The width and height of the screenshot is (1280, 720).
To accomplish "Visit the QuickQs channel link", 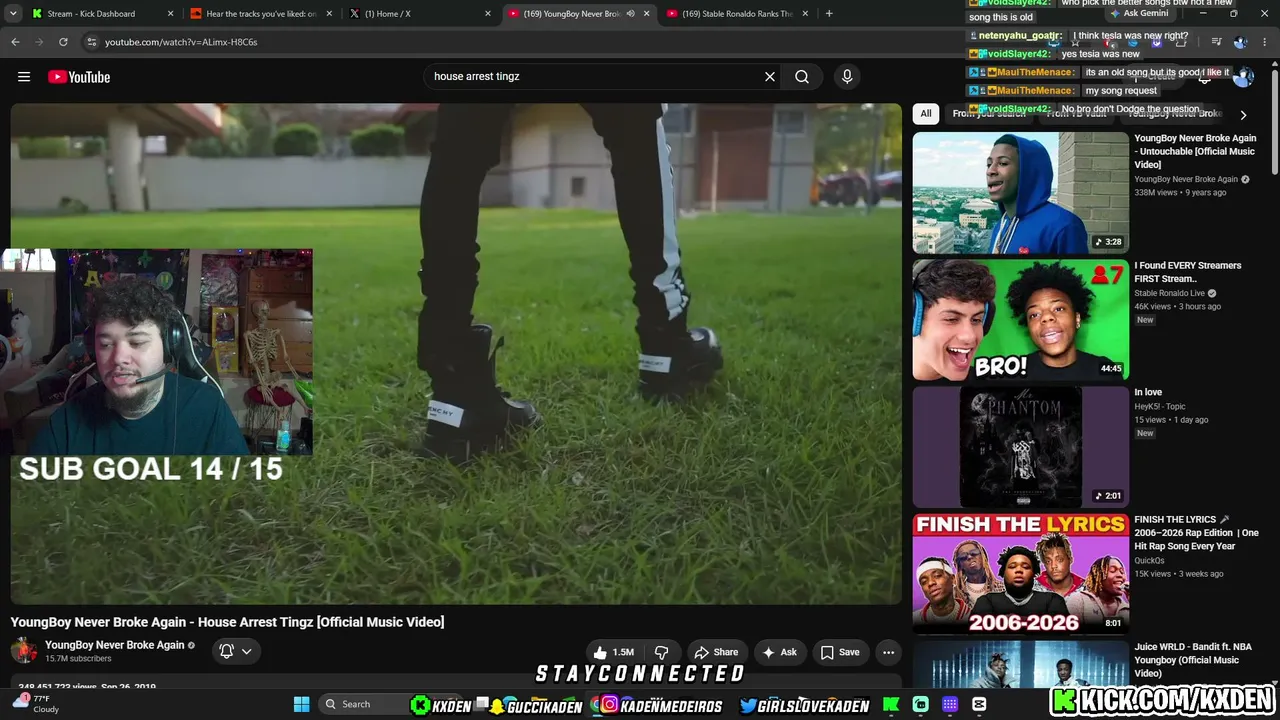I will (1149, 561).
